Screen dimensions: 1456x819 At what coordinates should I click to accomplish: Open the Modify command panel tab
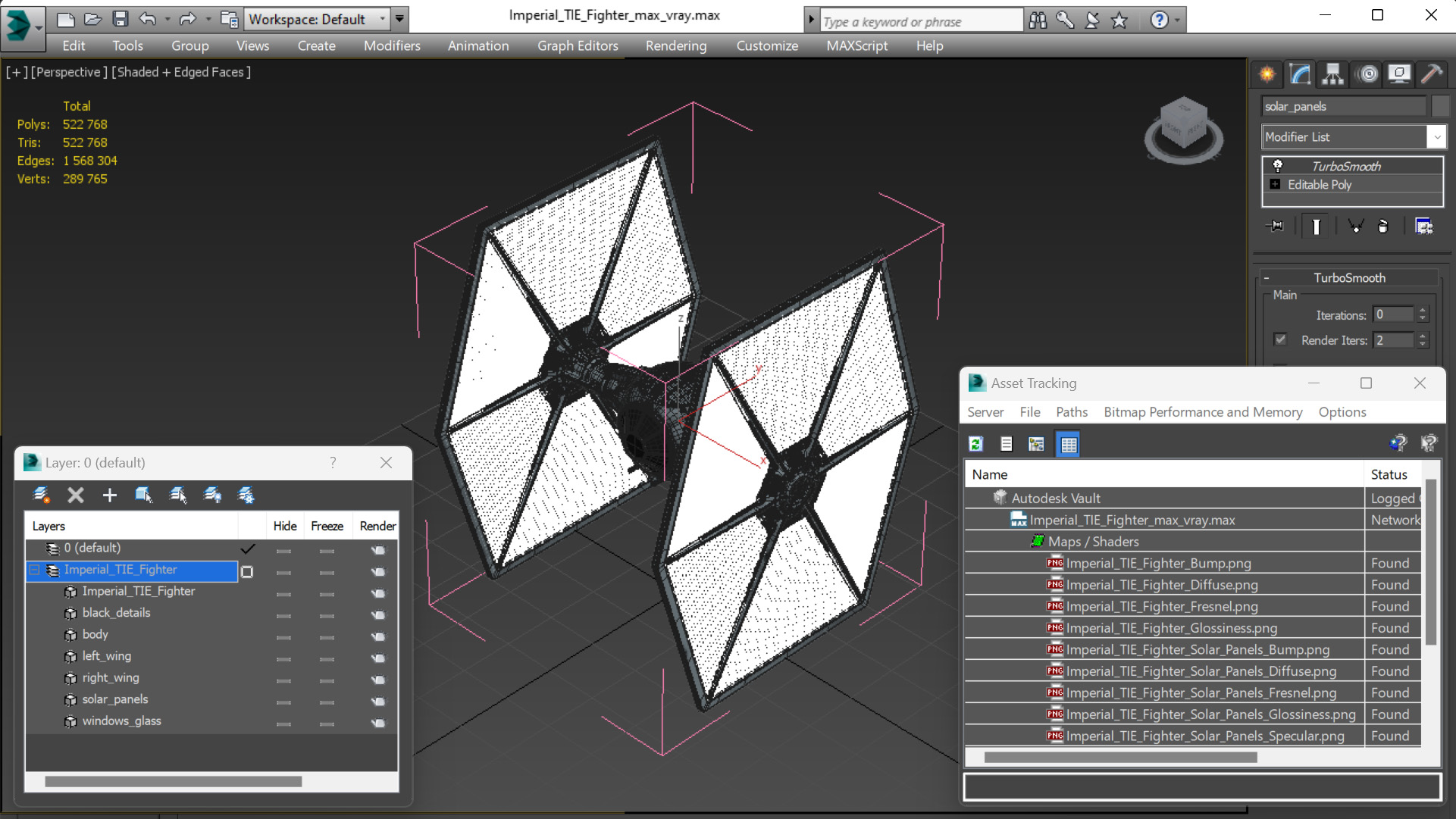[1300, 74]
